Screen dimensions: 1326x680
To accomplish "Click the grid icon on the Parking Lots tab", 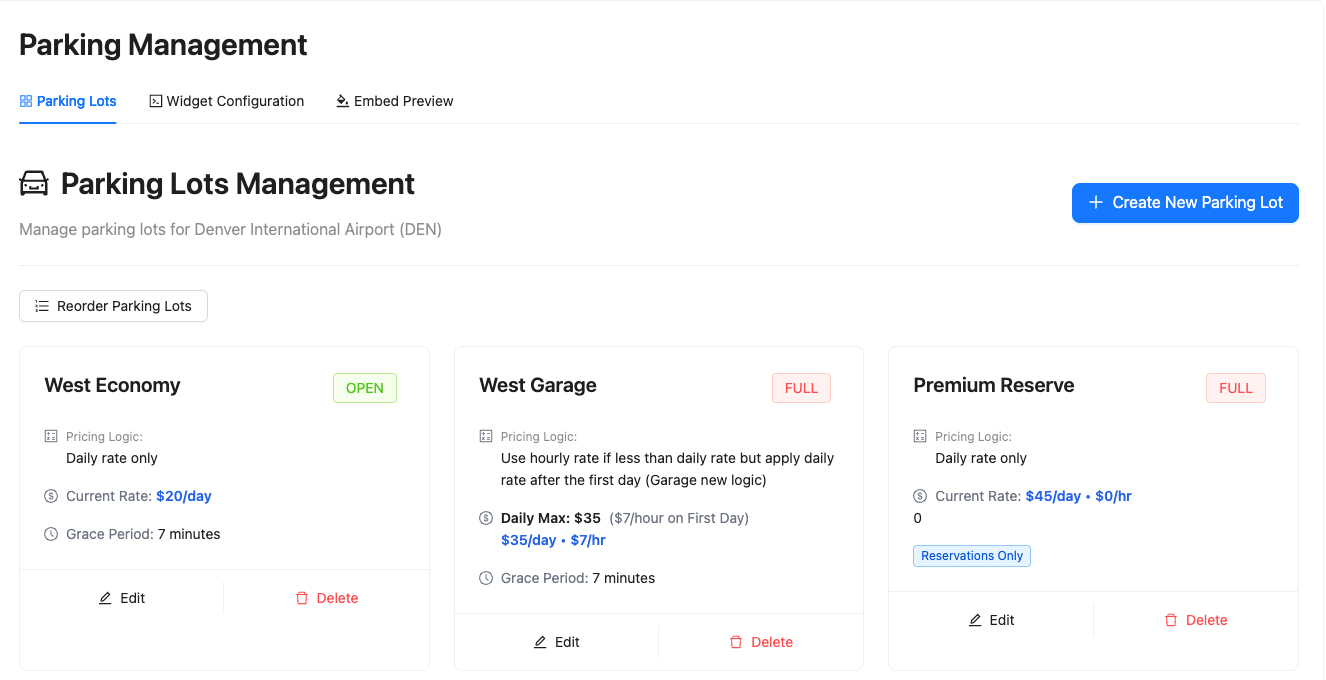I will coord(23,100).
